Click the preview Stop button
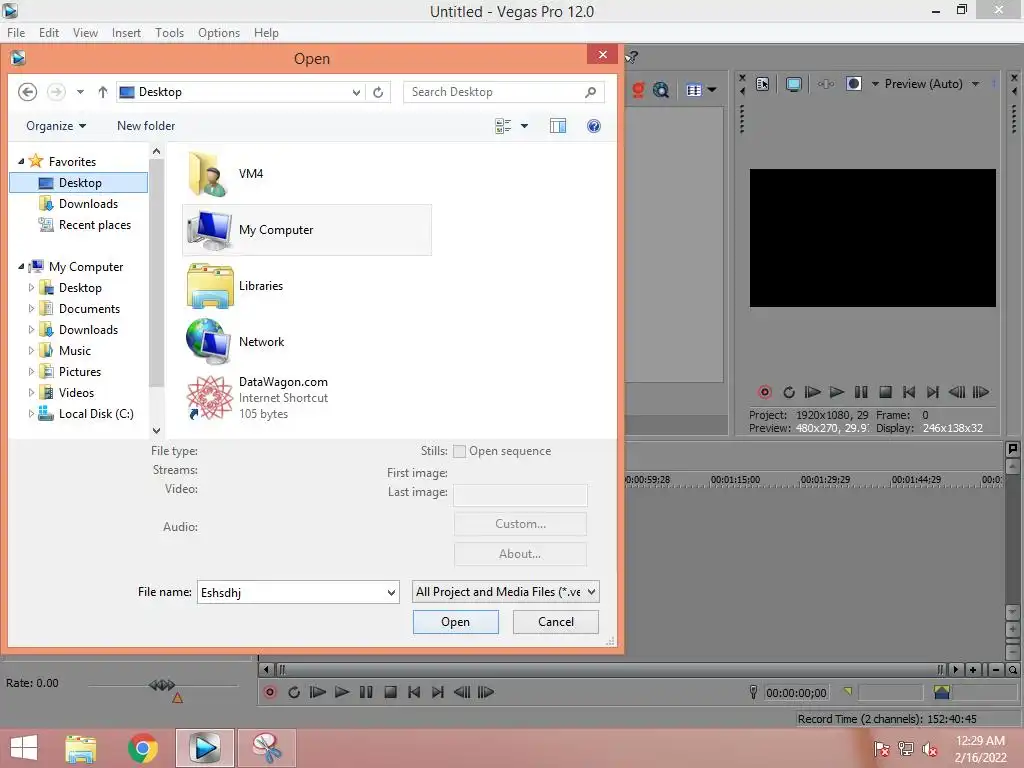The width and height of the screenshot is (1024, 768). pyautogui.click(x=885, y=392)
